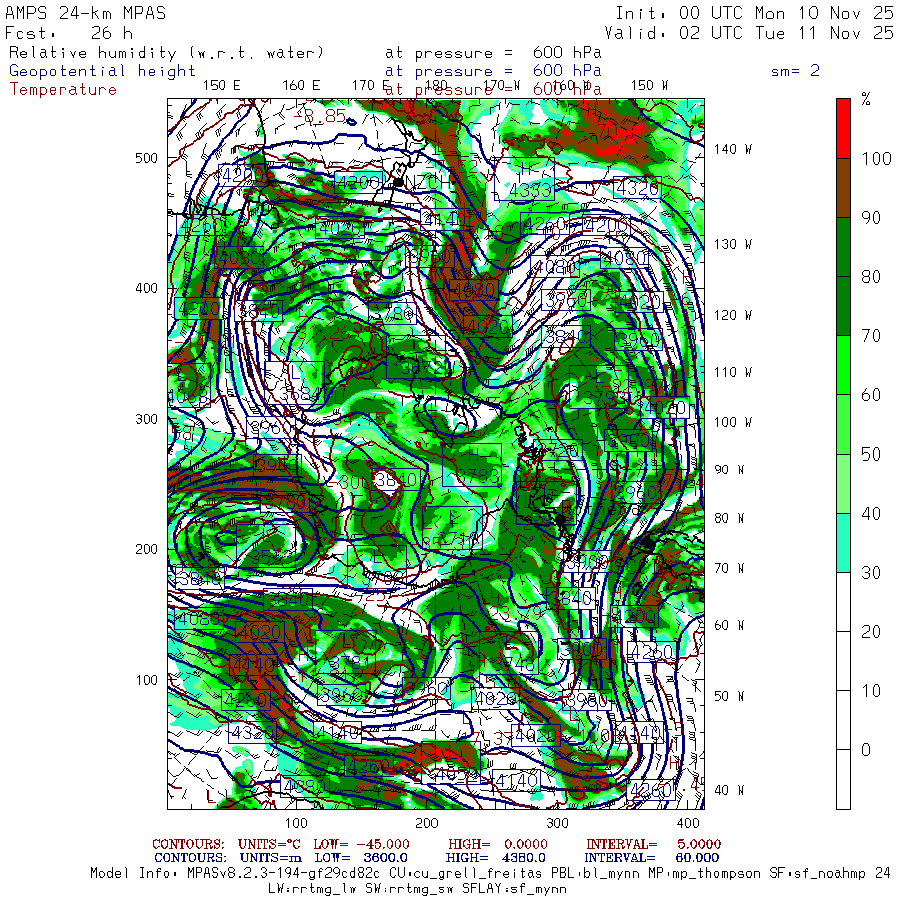
Task: Click the '70 W' longitude label on right
Action: pyautogui.click(x=728, y=568)
